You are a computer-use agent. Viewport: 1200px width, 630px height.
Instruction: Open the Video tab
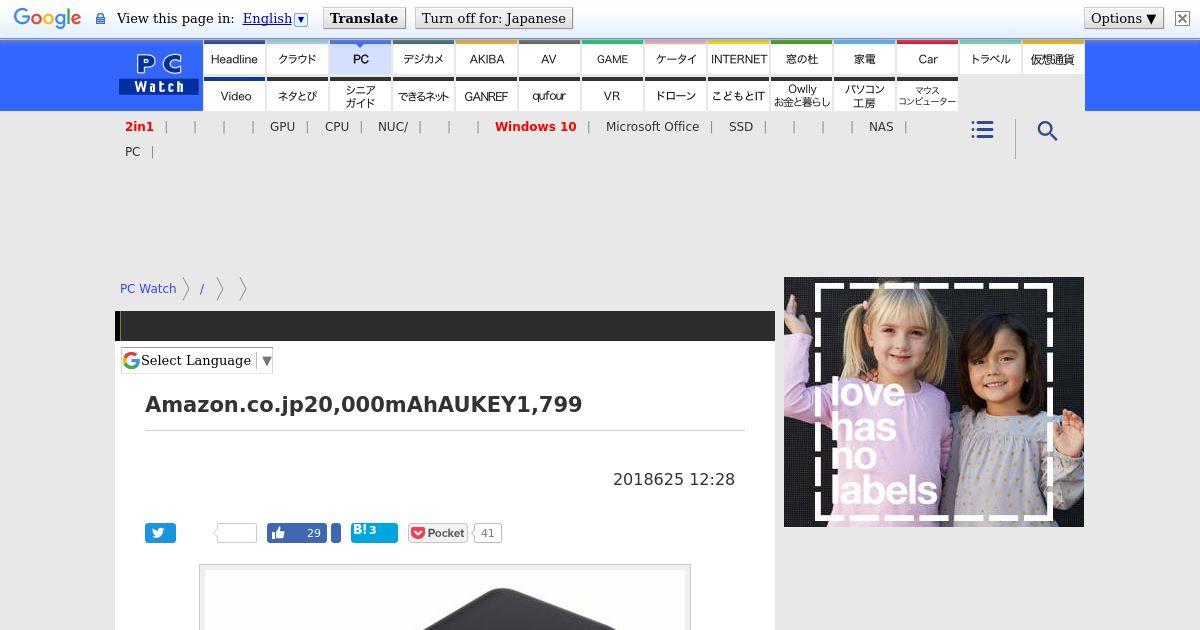click(234, 95)
